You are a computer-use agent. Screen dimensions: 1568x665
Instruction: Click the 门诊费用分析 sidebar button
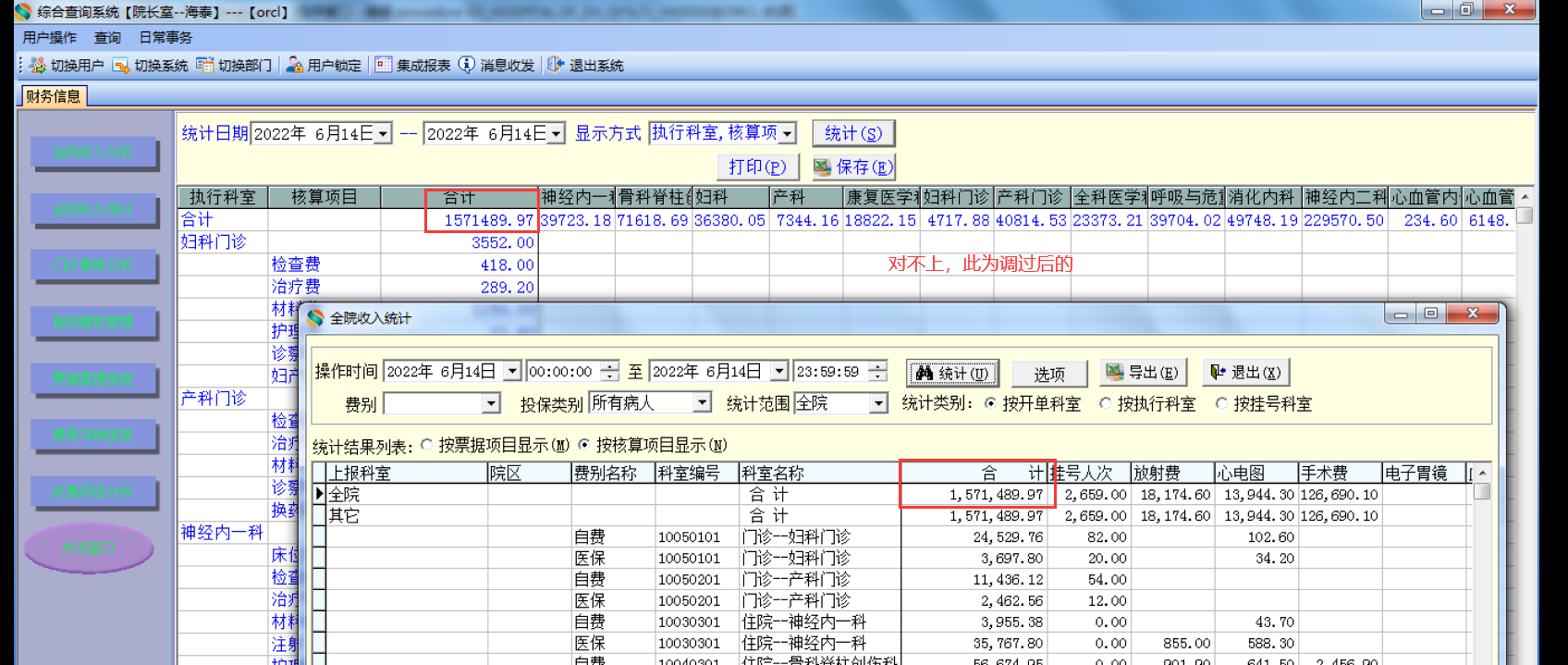[92, 265]
